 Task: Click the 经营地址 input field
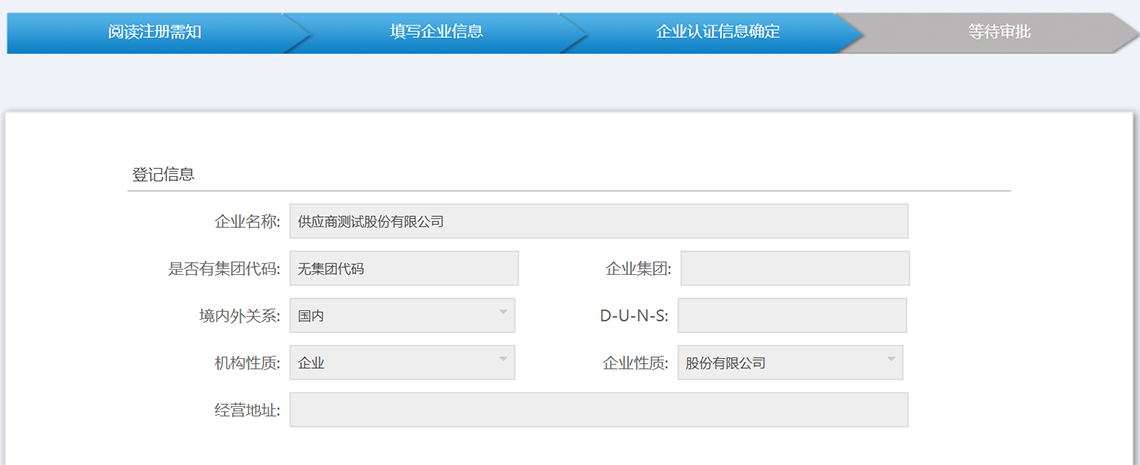[598, 409]
